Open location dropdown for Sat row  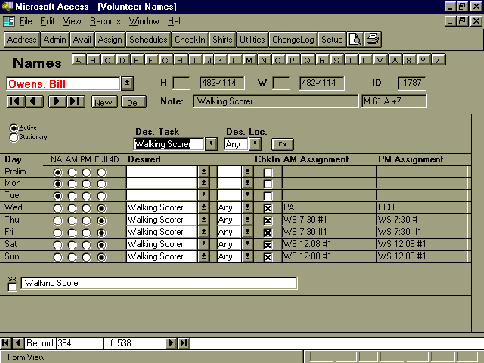248,244
